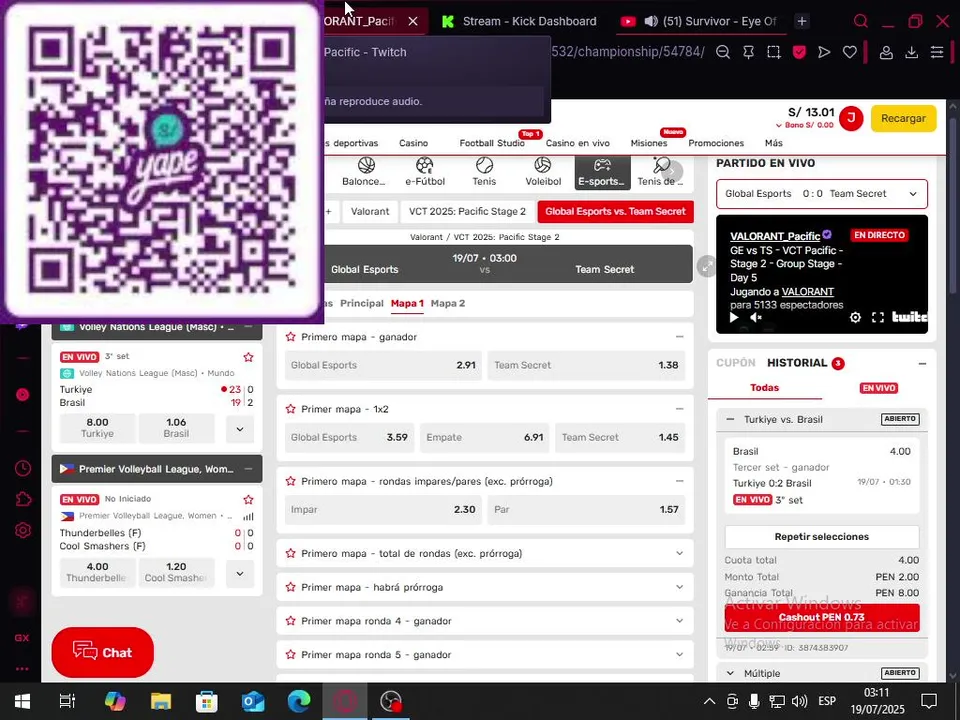Viewport: 960px width, 720px height.
Task: Open the live match selector dropdown
Action: click(822, 194)
